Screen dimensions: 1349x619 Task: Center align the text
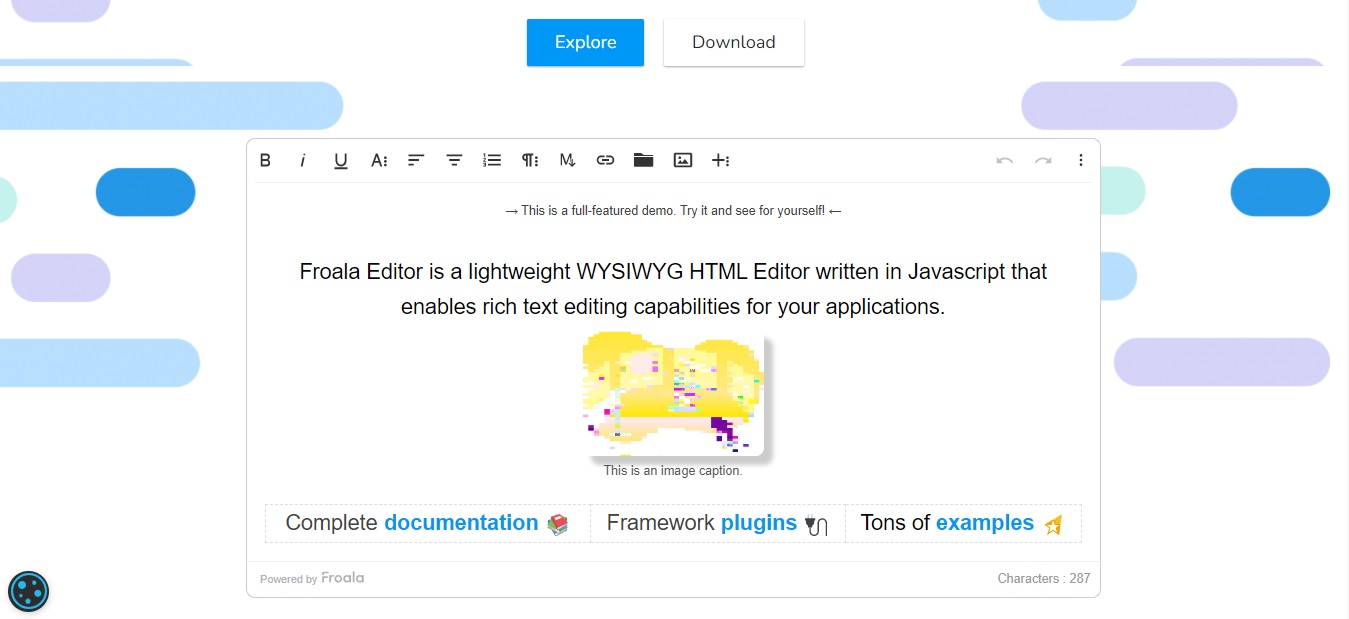point(454,160)
